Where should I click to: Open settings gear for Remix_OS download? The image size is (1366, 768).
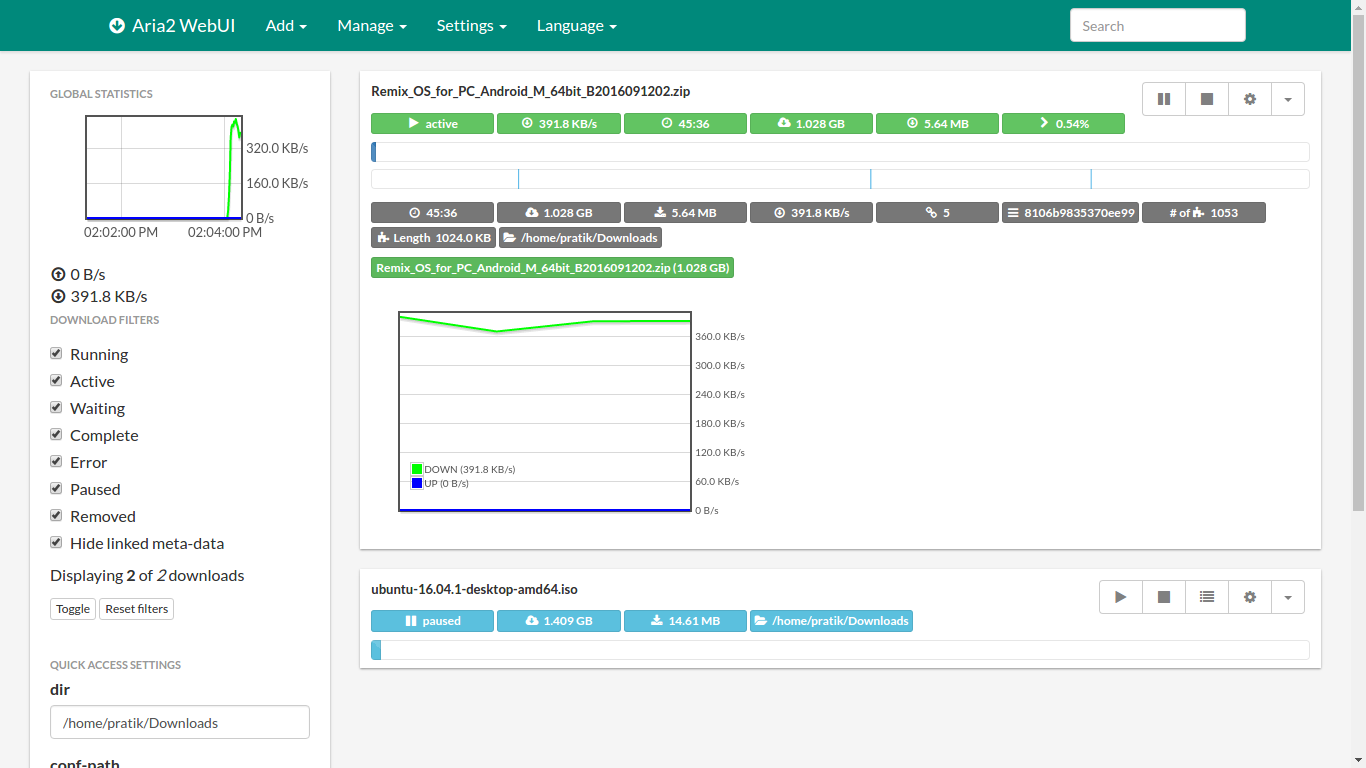1250,99
